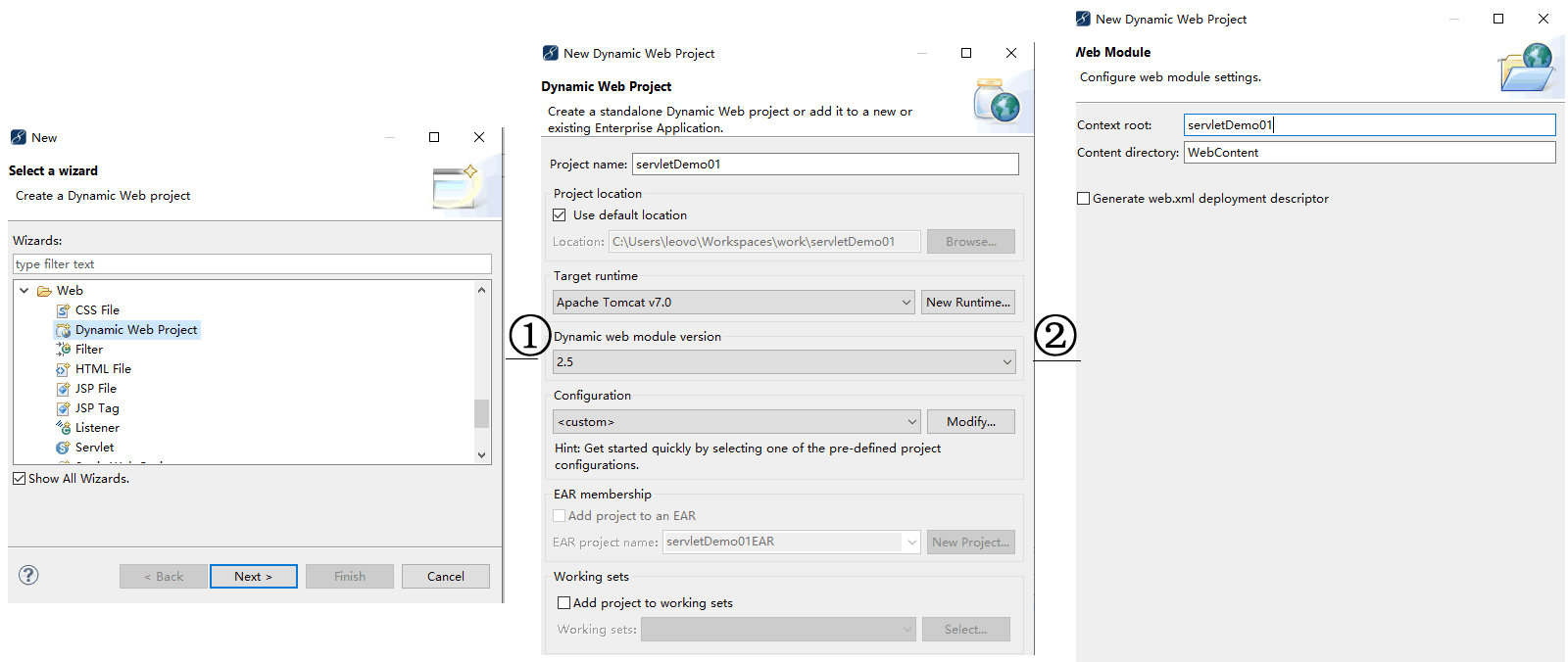Select the Dynamic Web Project icon
The width and height of the screenshot is (1568, 662).
64,330
